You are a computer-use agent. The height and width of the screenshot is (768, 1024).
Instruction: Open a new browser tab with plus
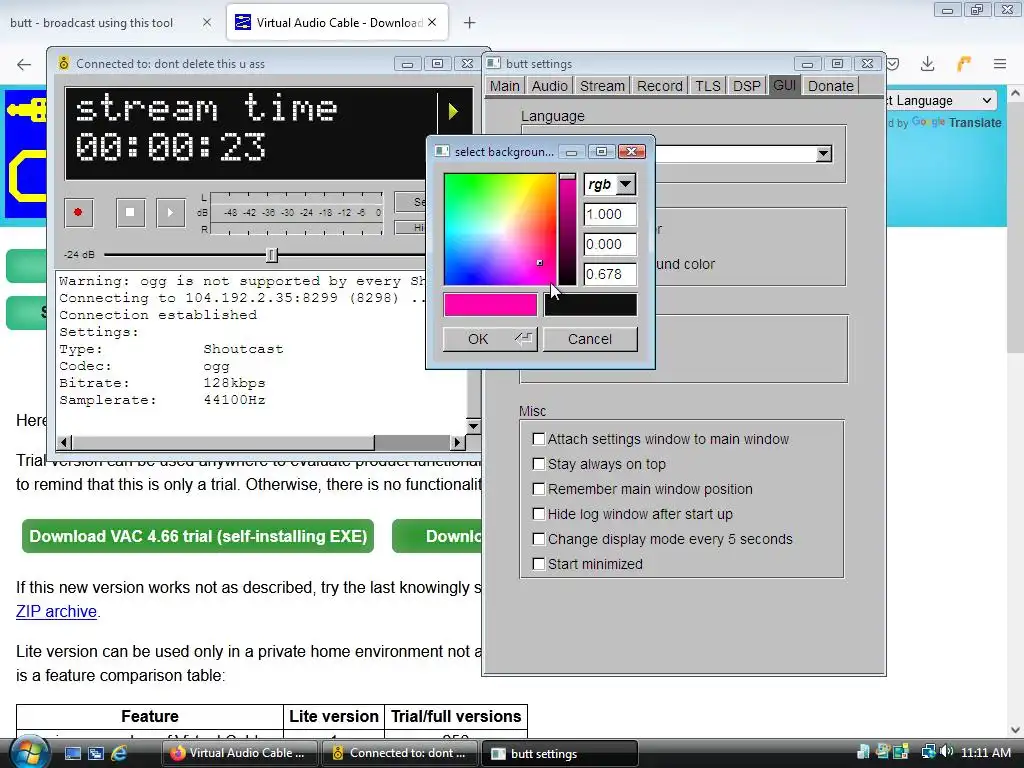pyautogui.click(x=469, y=23)
